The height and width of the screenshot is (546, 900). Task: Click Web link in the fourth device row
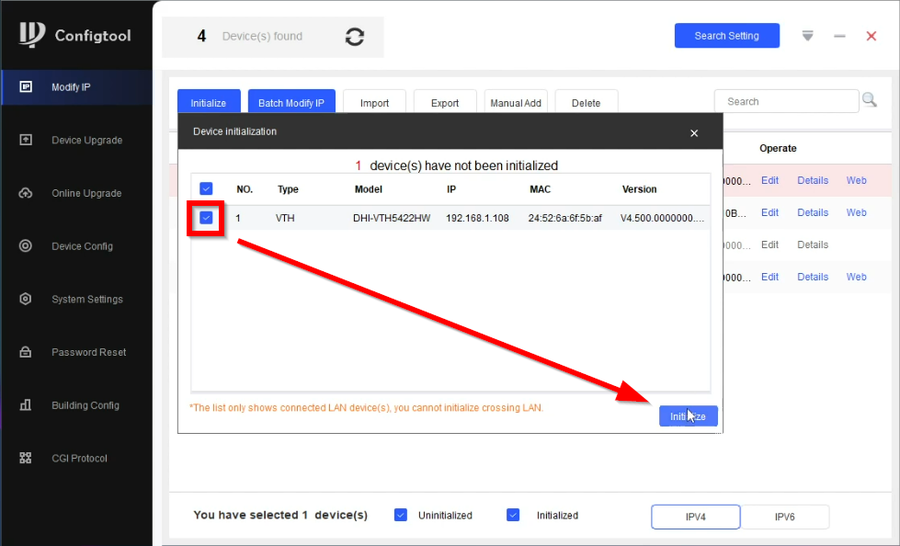tap(856, 277)
